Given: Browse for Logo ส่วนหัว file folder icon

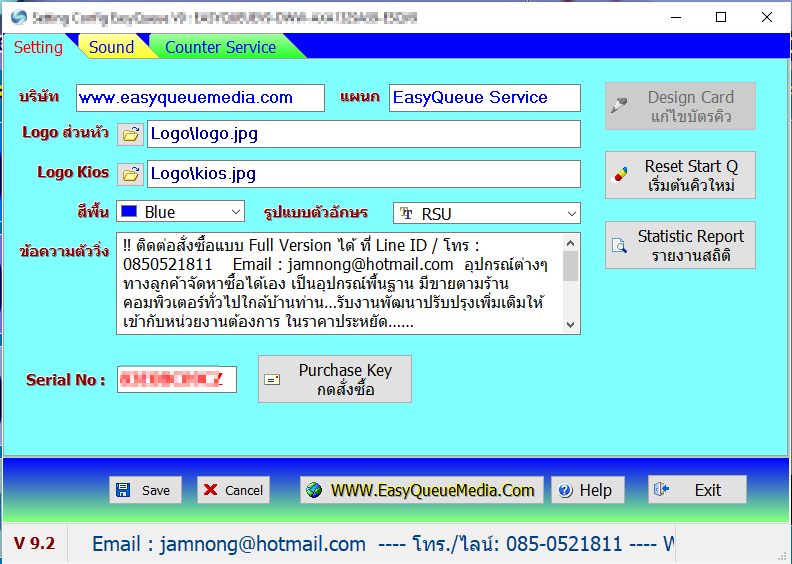Looking at the screenshot, I should click(131, 134).
